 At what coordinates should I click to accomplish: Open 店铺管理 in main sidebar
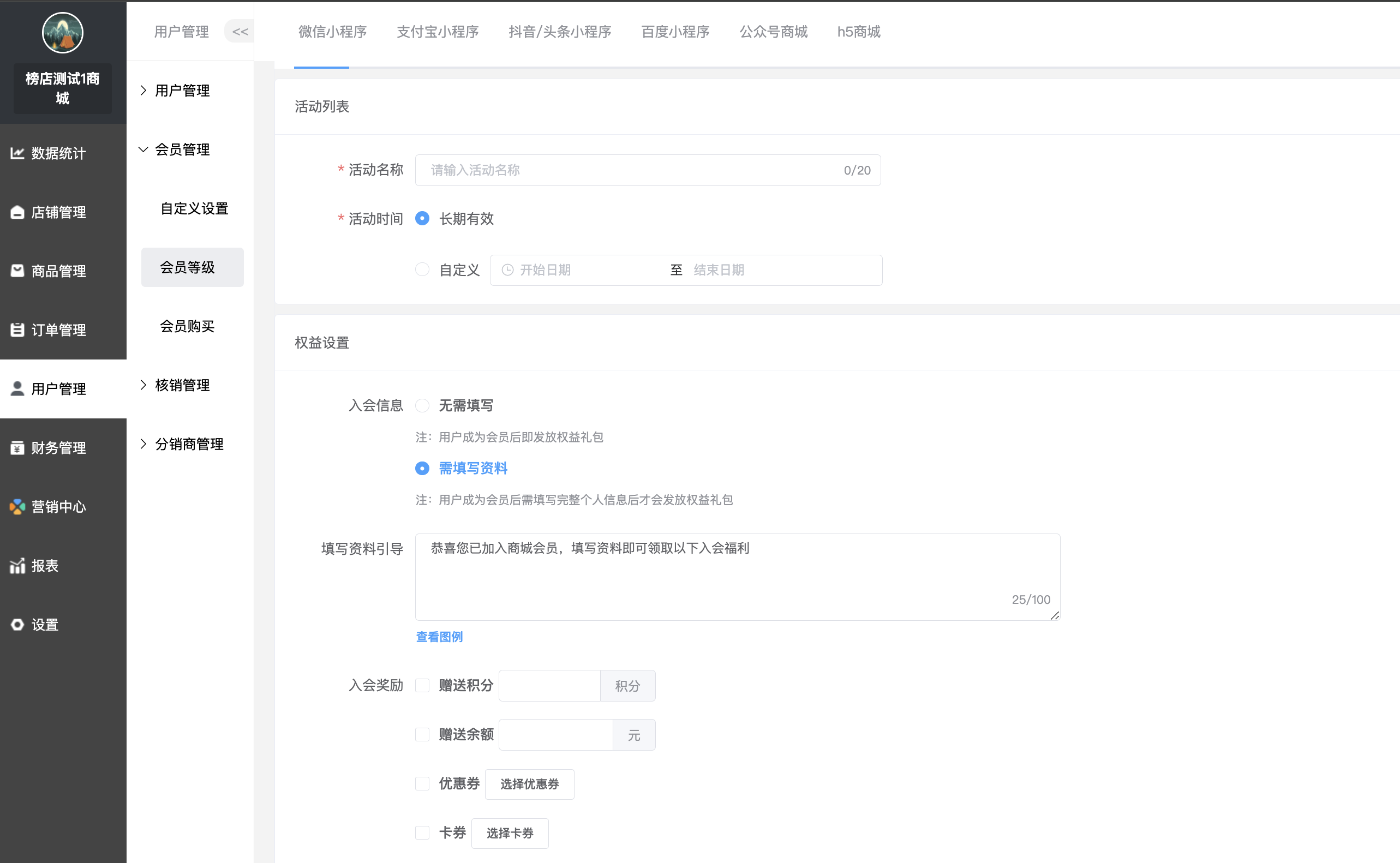(x=63, y=212)
